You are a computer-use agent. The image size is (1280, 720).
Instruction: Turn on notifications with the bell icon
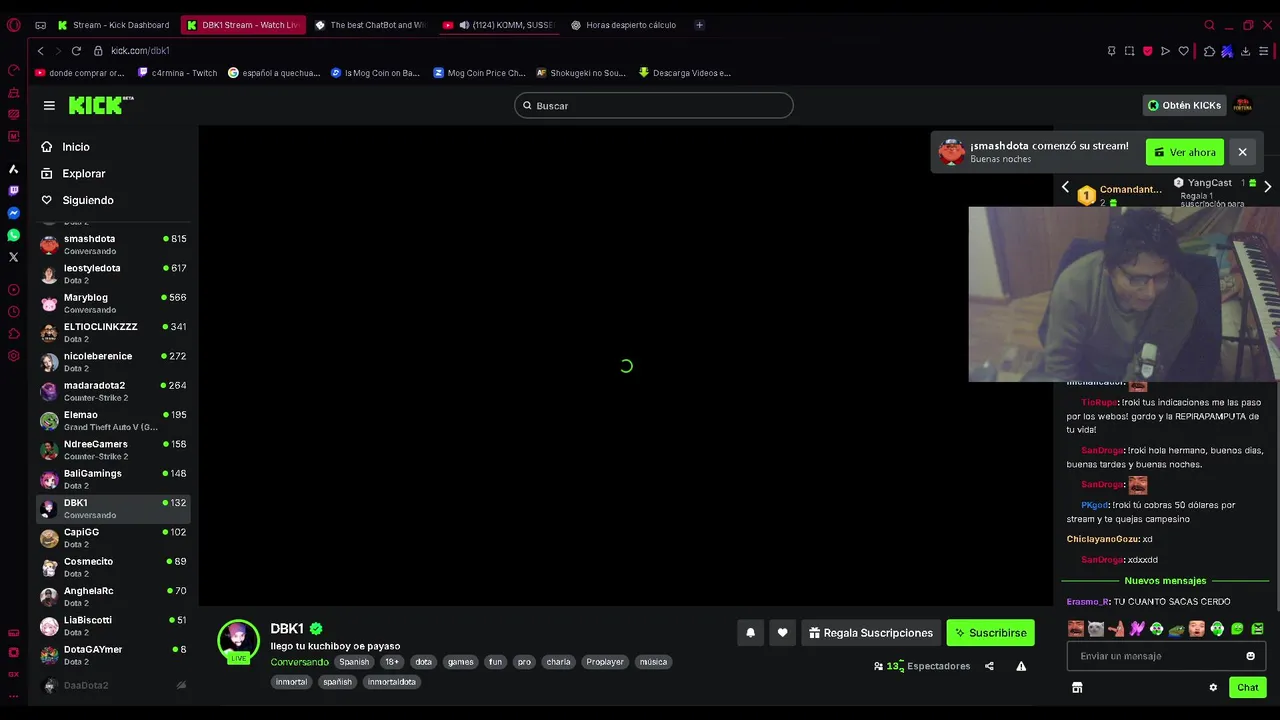point(750,632)
